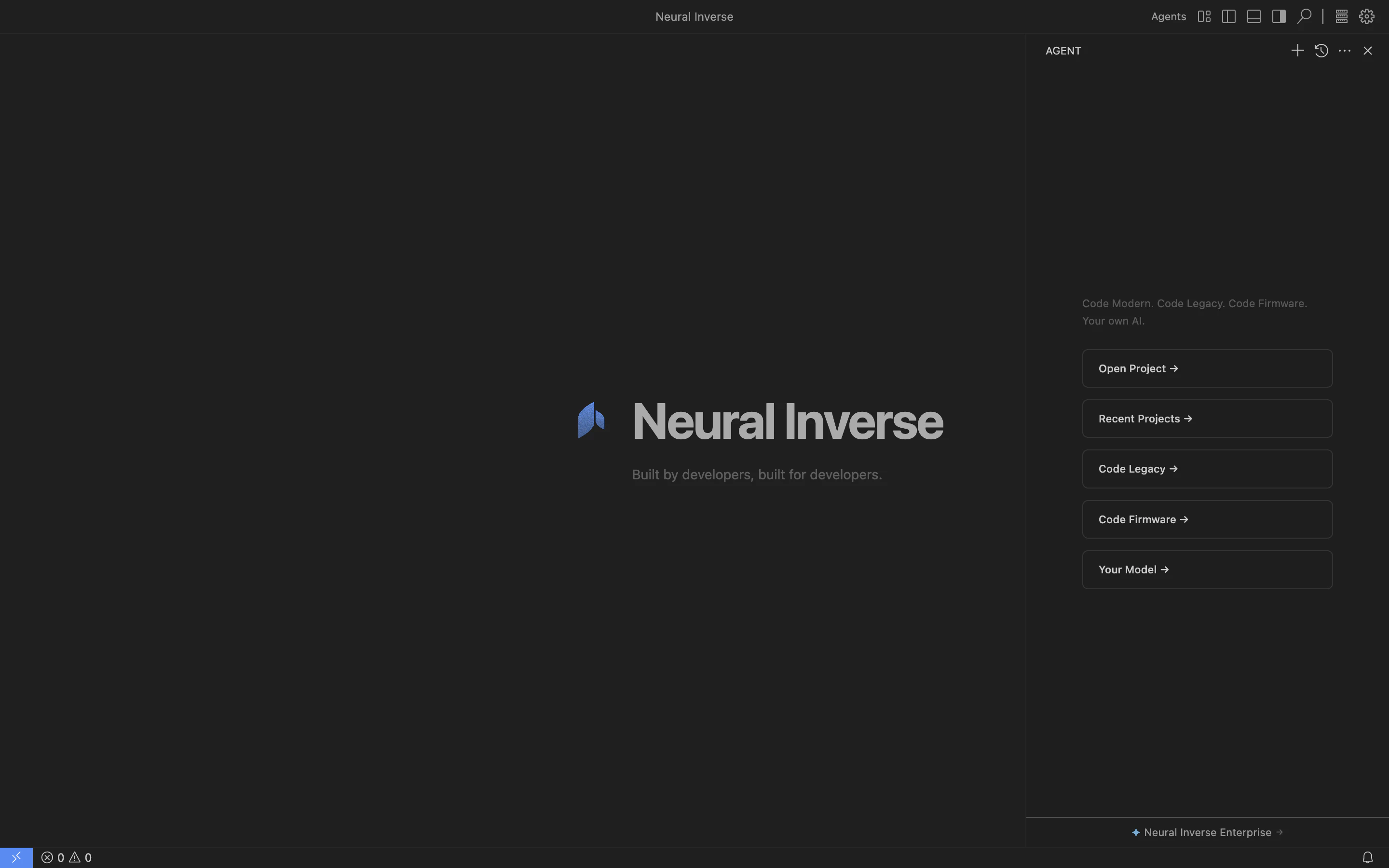Open the Recent Projects list

(1207, 419)
